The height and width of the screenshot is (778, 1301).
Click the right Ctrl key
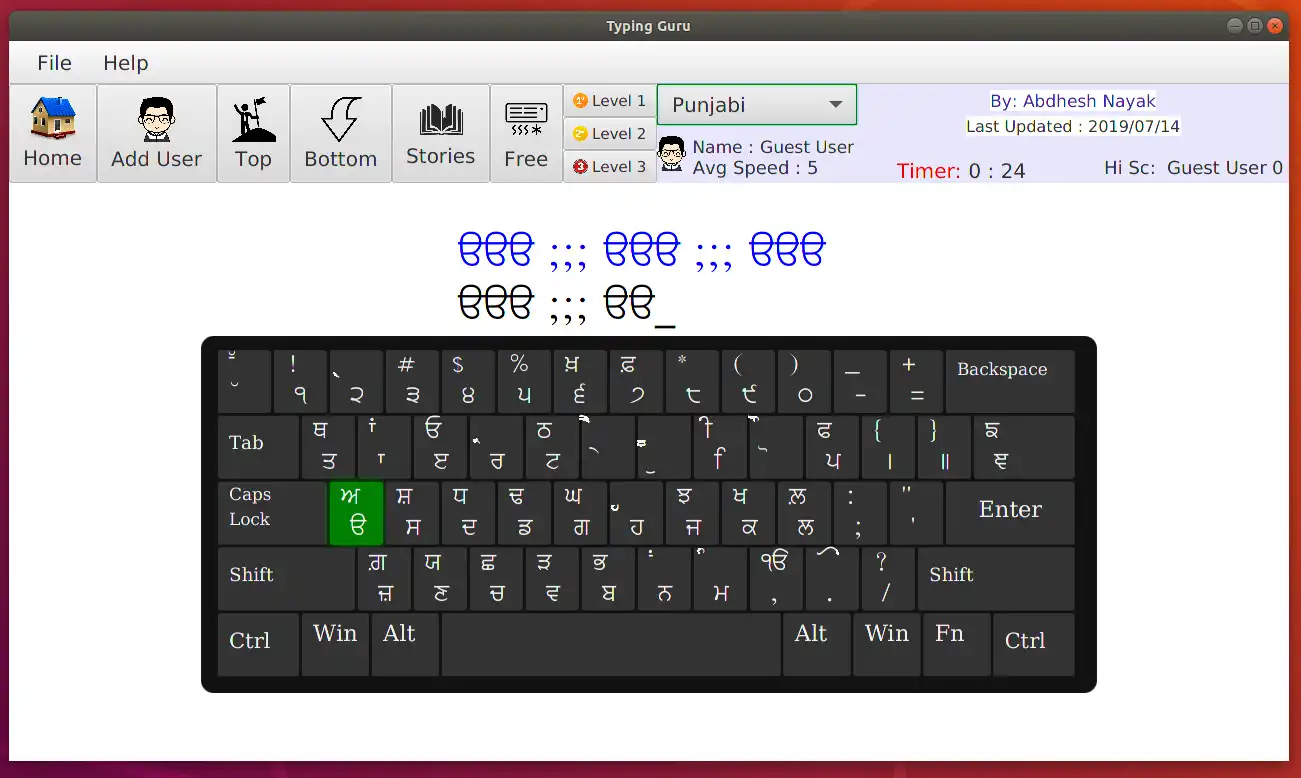(1034, 645)
